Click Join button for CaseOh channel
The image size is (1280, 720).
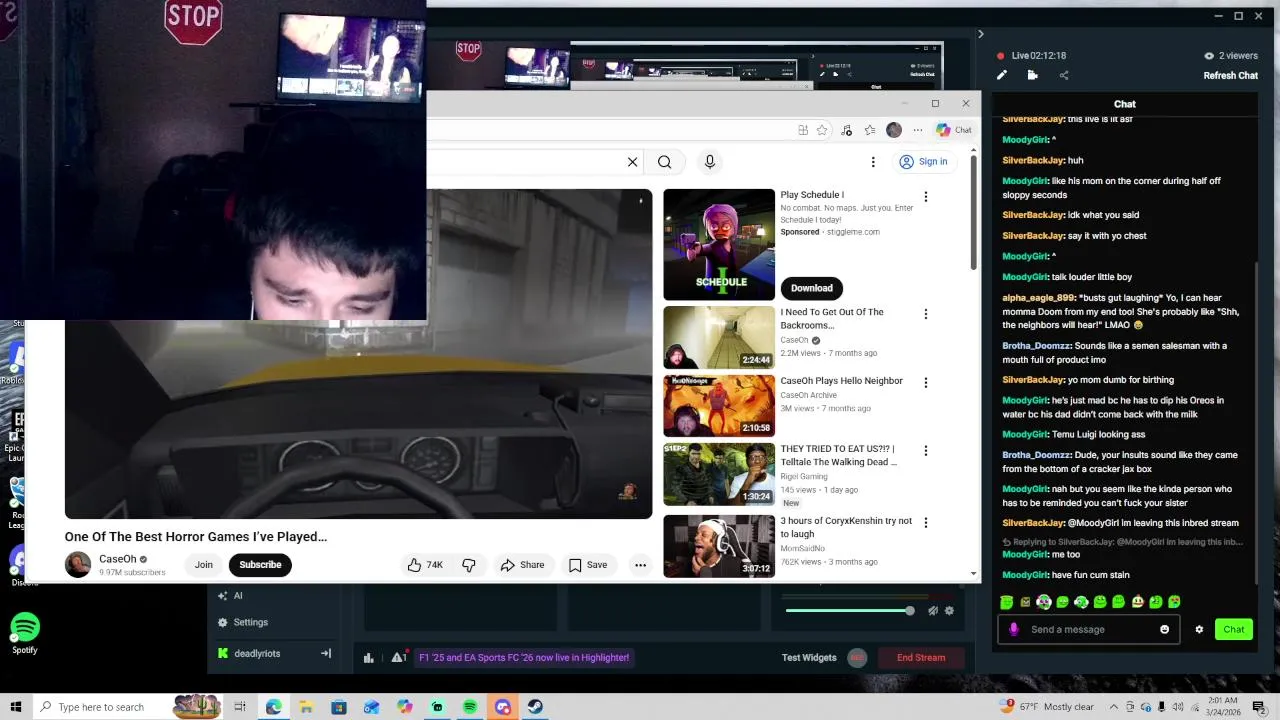[x=204, y=565]
